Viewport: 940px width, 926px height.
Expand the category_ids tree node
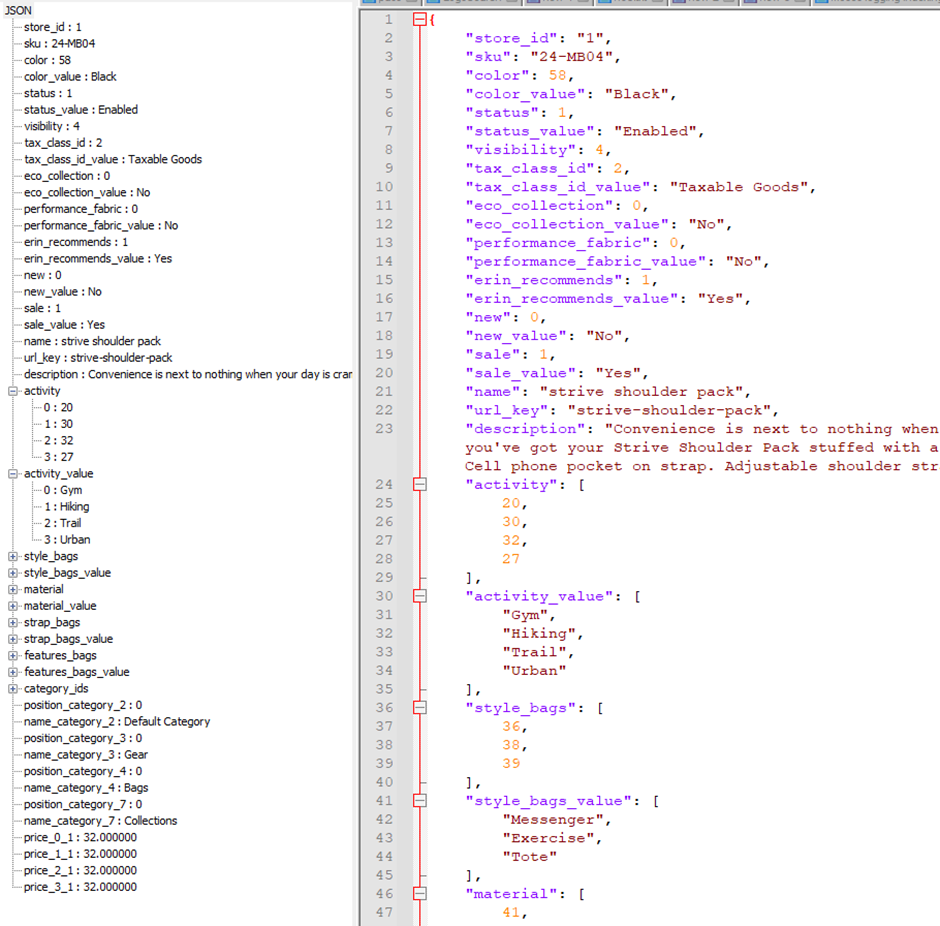13,689
